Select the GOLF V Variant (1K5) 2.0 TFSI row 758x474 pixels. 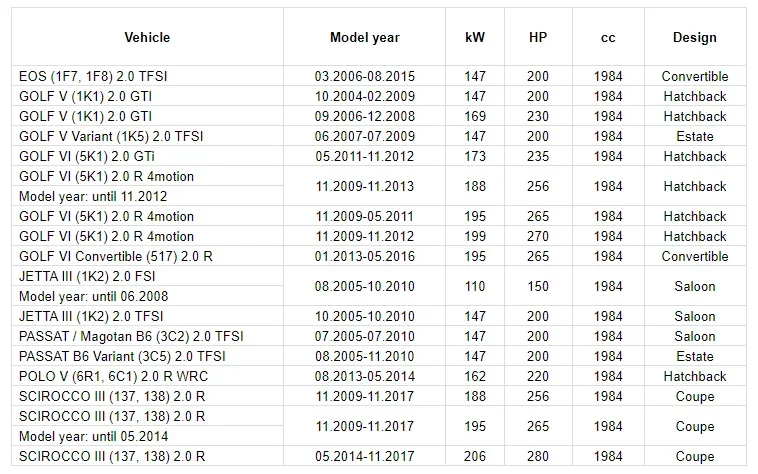tap(379, 136)
